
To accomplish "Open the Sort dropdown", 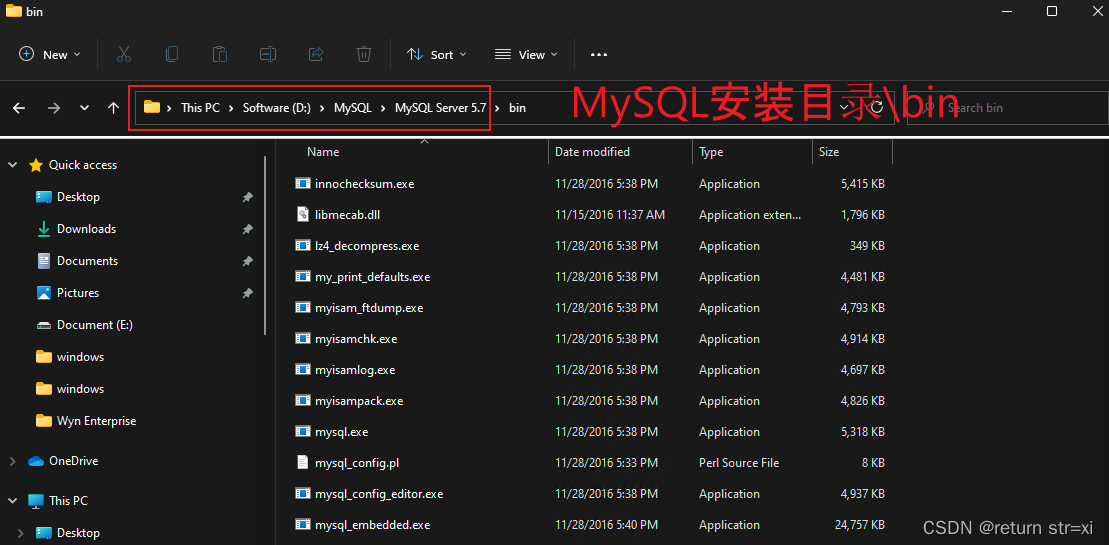I will pyautogui.click(x=436, y=54).
